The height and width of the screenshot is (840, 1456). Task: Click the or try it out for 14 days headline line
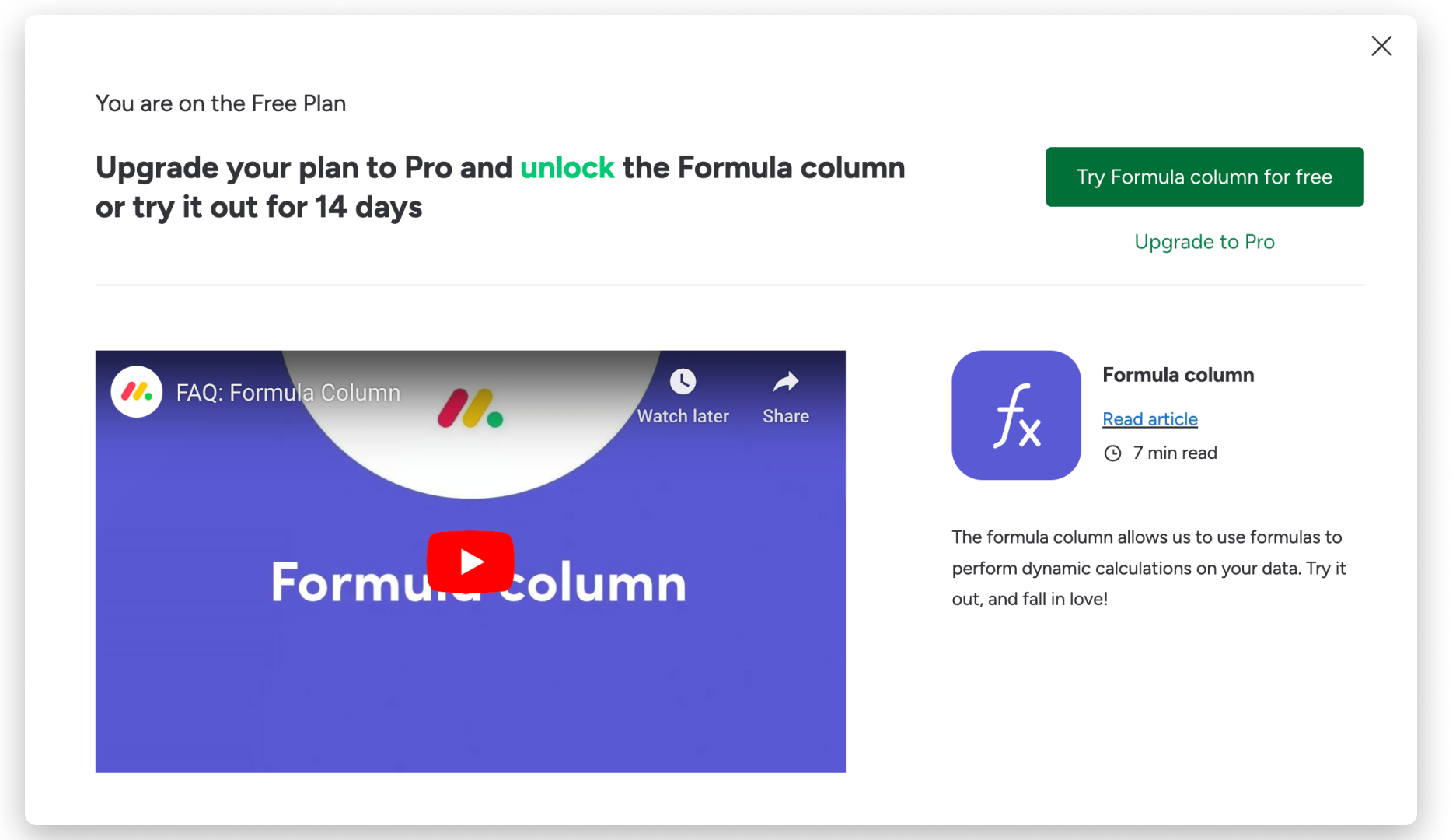259,208
